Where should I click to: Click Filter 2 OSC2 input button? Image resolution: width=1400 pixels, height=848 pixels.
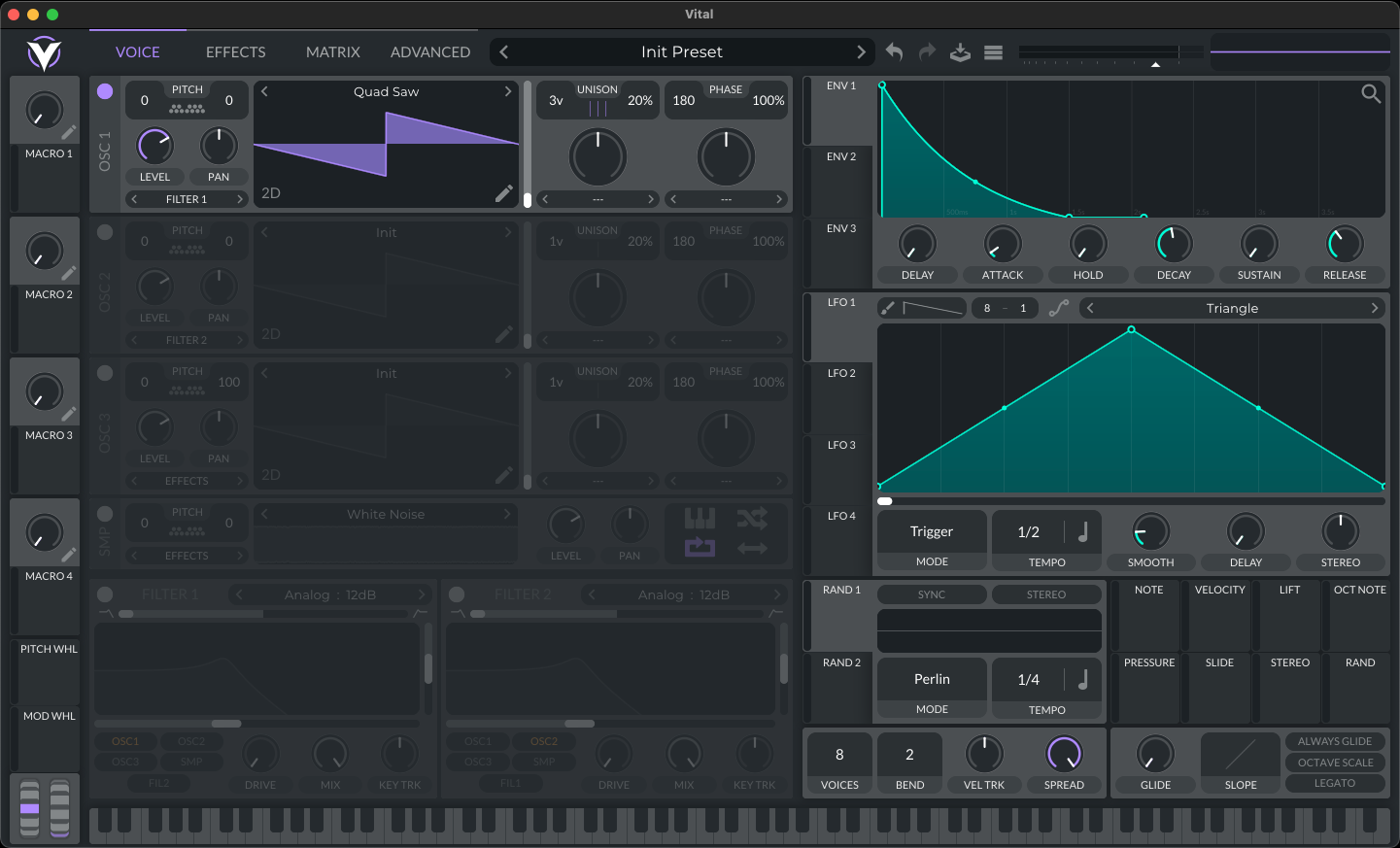click(x=544, y=741)
